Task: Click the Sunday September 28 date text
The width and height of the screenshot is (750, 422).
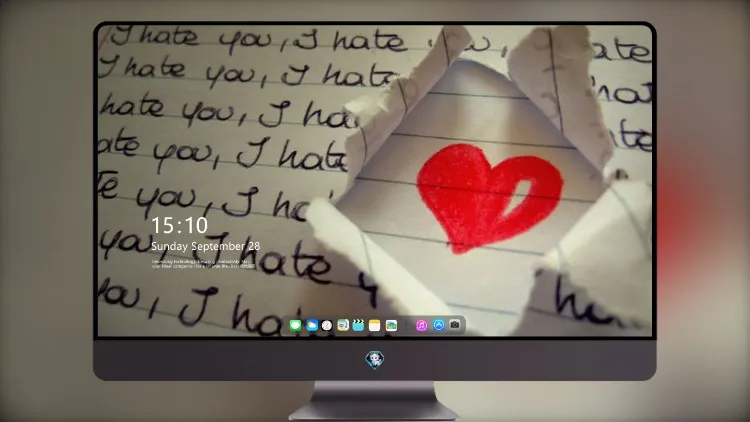Action: click(206, 246)
